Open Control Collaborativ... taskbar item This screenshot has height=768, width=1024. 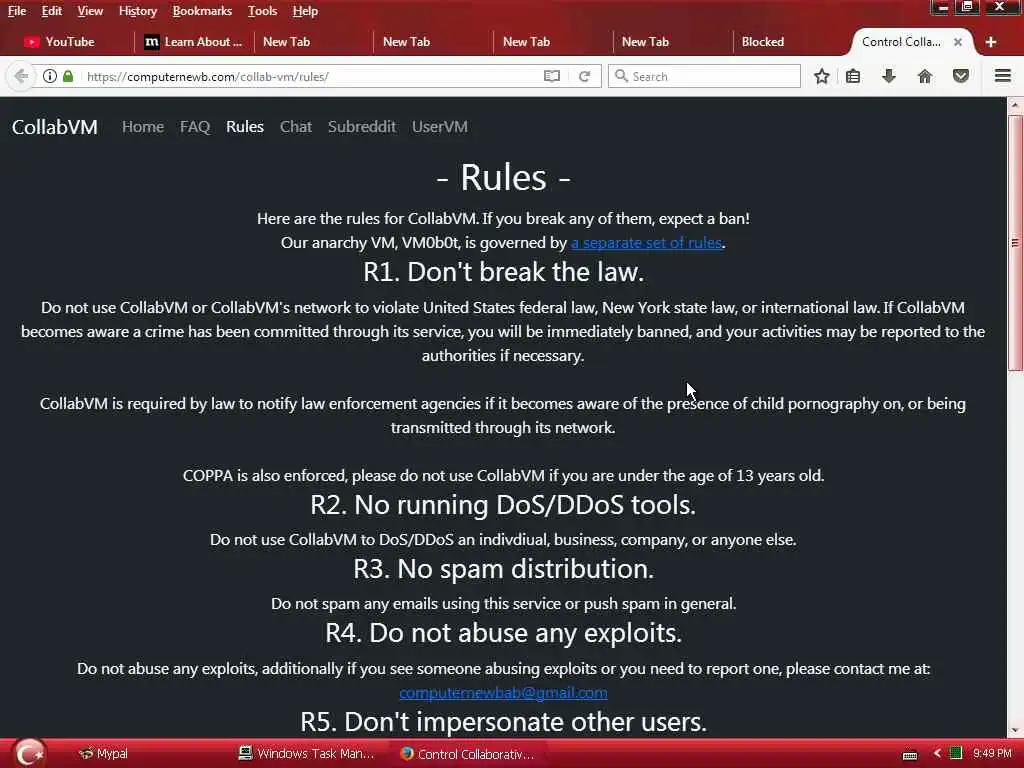[x=468, y=754]
